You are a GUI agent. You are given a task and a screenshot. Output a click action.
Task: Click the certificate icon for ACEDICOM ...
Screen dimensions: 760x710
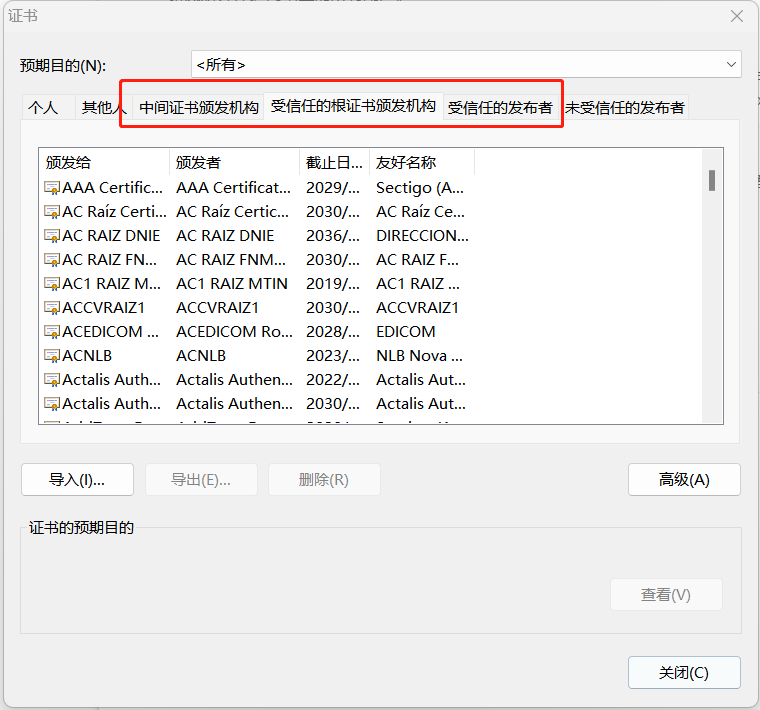pyautogui.click(x=52, y=331)
